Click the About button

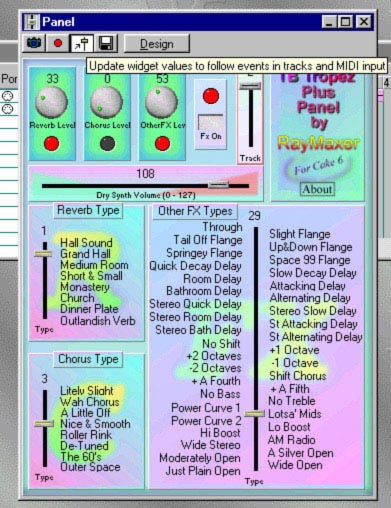[x=317, y=189]
